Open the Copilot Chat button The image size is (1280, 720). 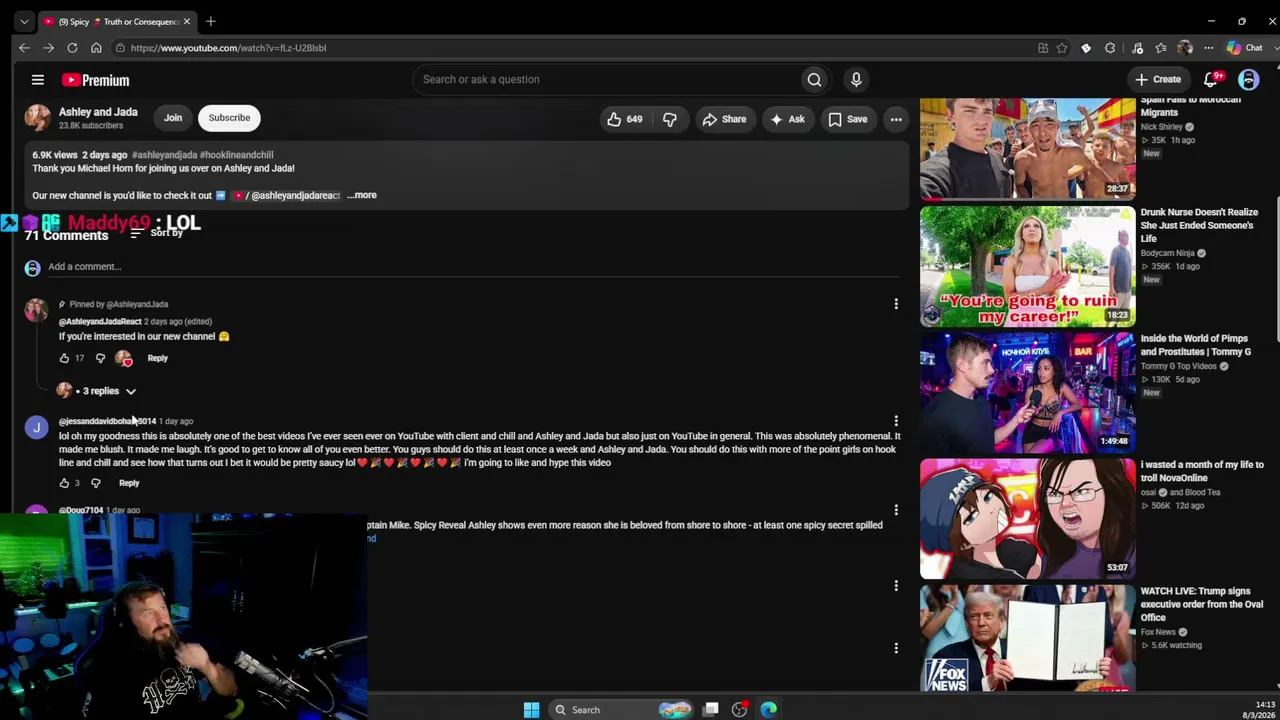1245,48
